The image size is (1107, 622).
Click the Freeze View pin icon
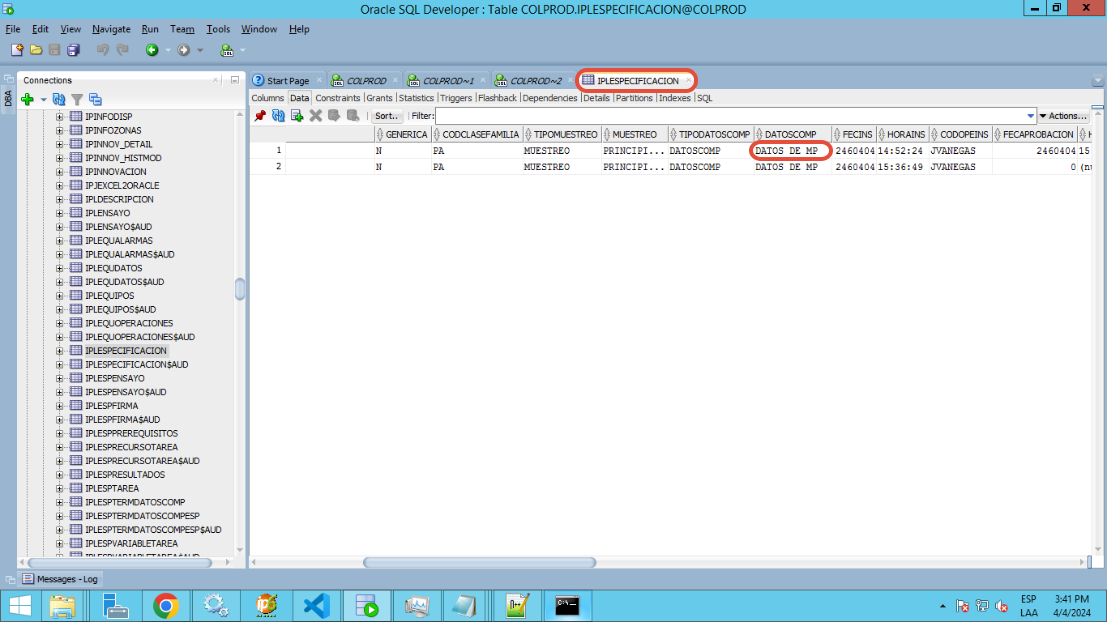coord(261,116)
